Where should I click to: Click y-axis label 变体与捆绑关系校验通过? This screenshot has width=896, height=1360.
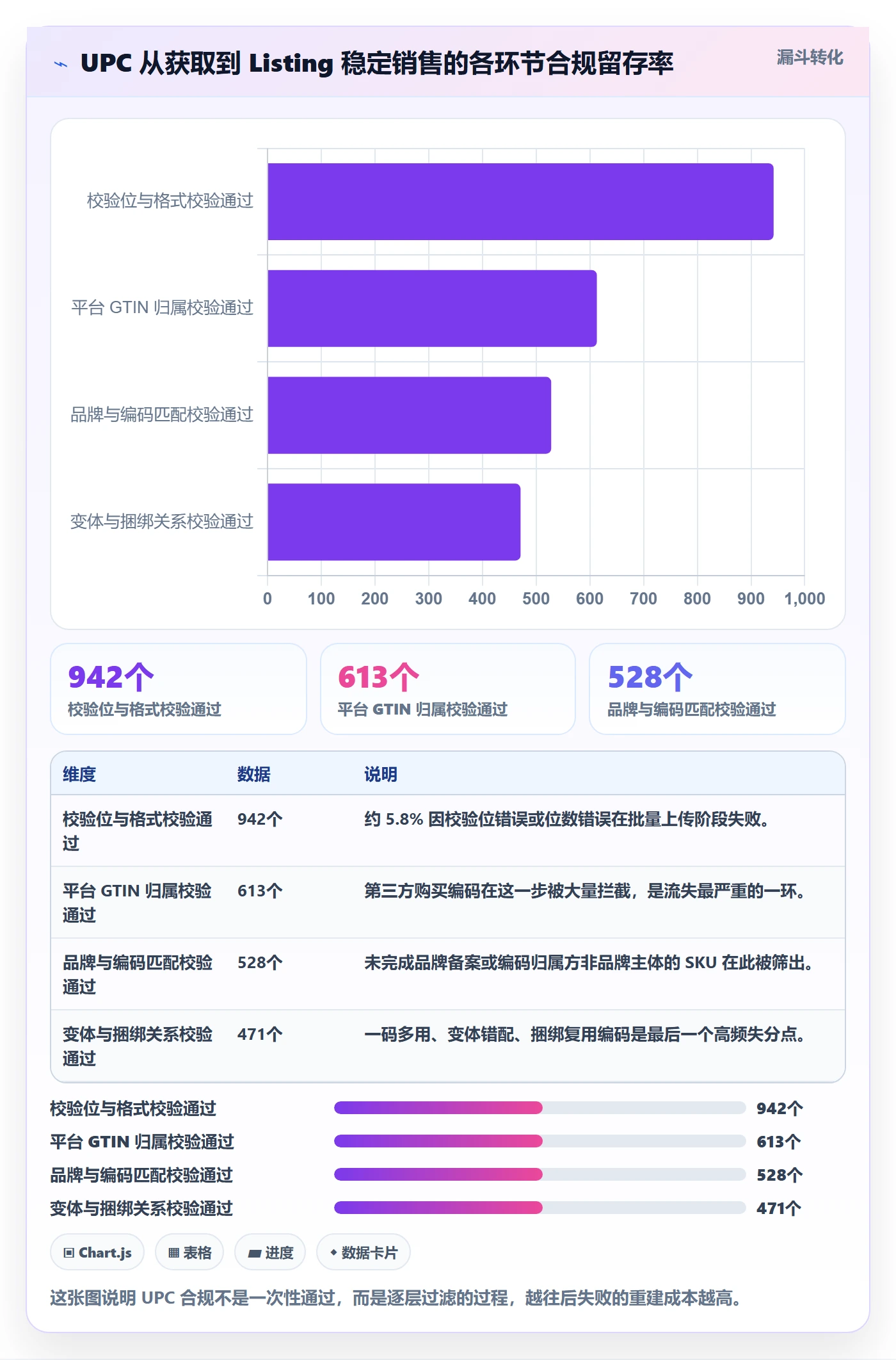pyautogui.click(x=162, y=522)
